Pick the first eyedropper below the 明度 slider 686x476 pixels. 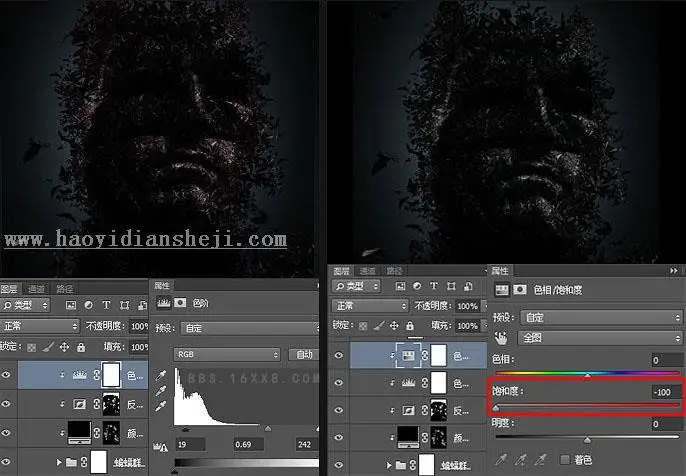501,459
